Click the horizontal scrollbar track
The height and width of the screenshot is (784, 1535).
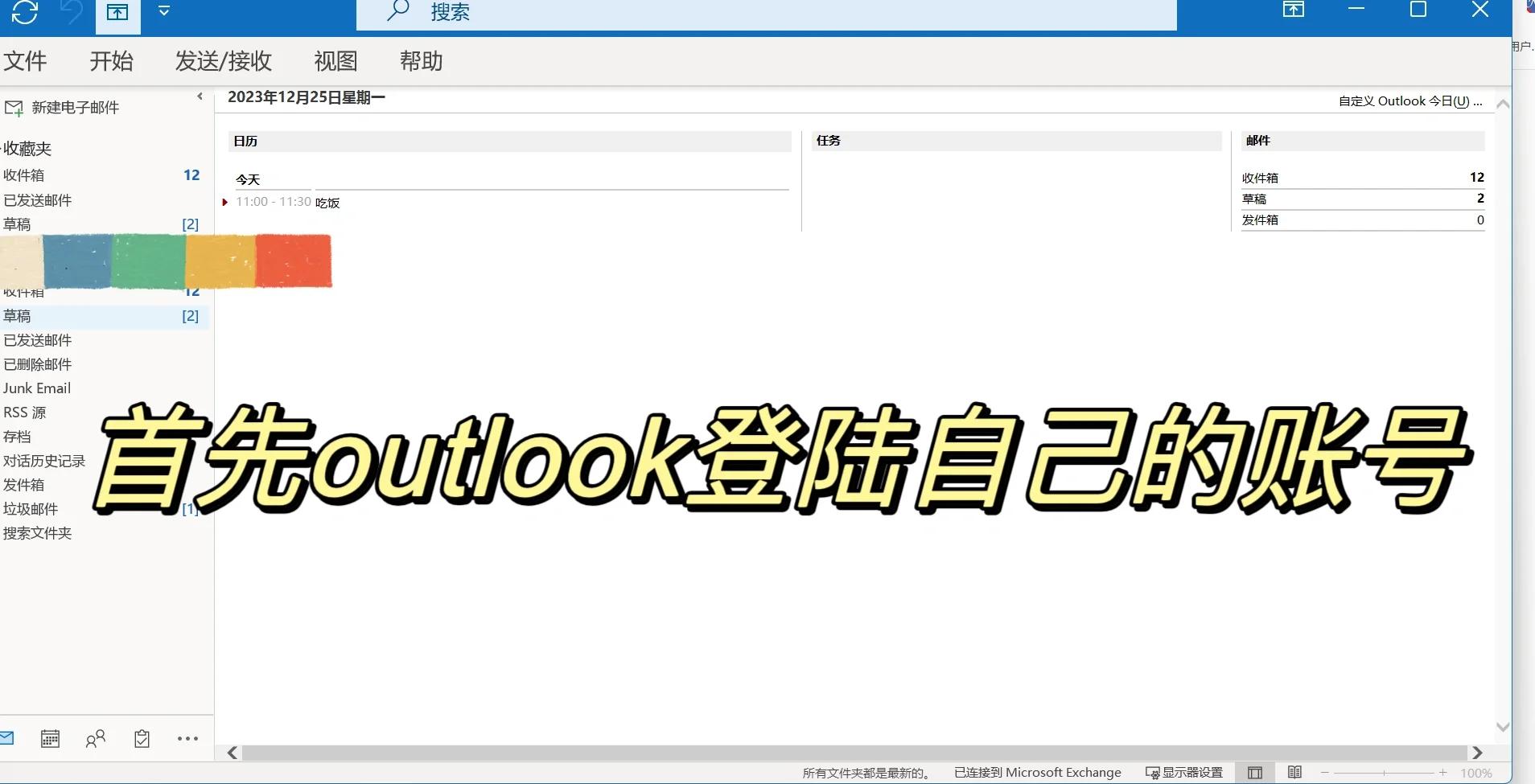(x=854, y=753)
